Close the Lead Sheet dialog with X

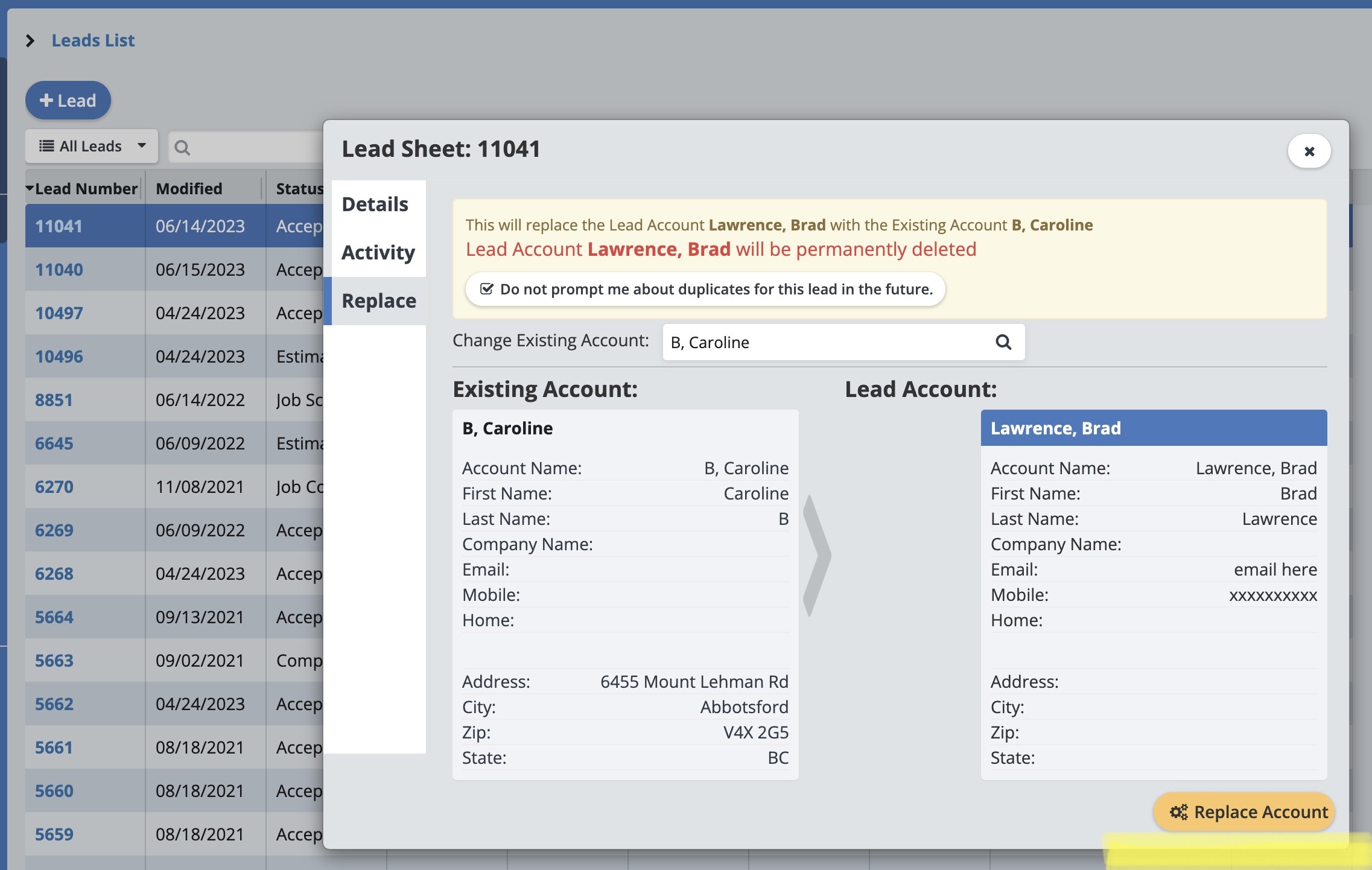point(1309,151)
